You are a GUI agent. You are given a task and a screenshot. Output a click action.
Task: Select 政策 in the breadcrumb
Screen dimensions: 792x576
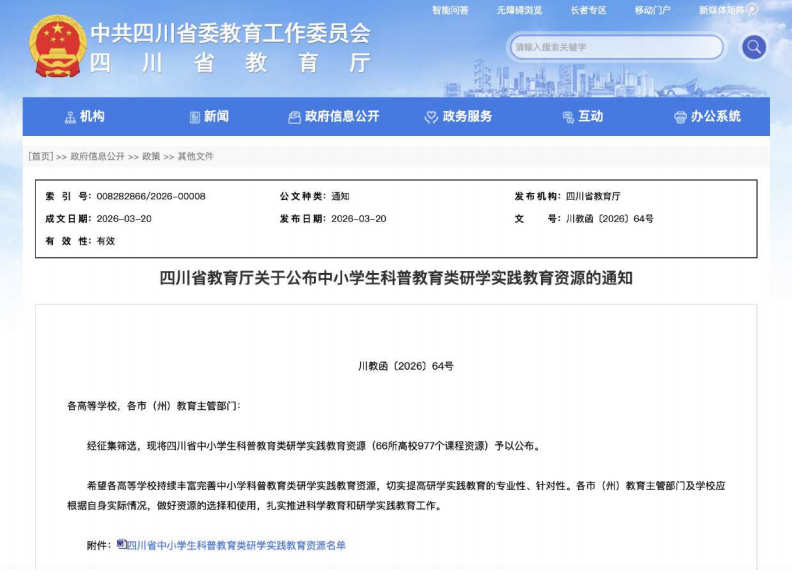151,157
